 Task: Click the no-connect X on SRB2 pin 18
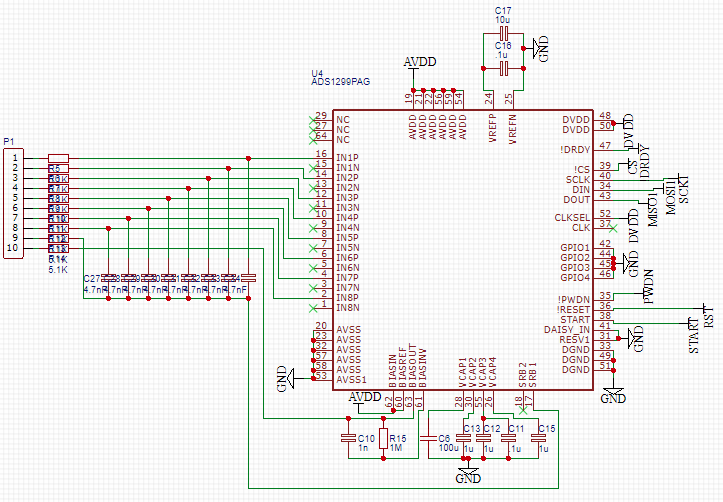(x=522, y=410)
